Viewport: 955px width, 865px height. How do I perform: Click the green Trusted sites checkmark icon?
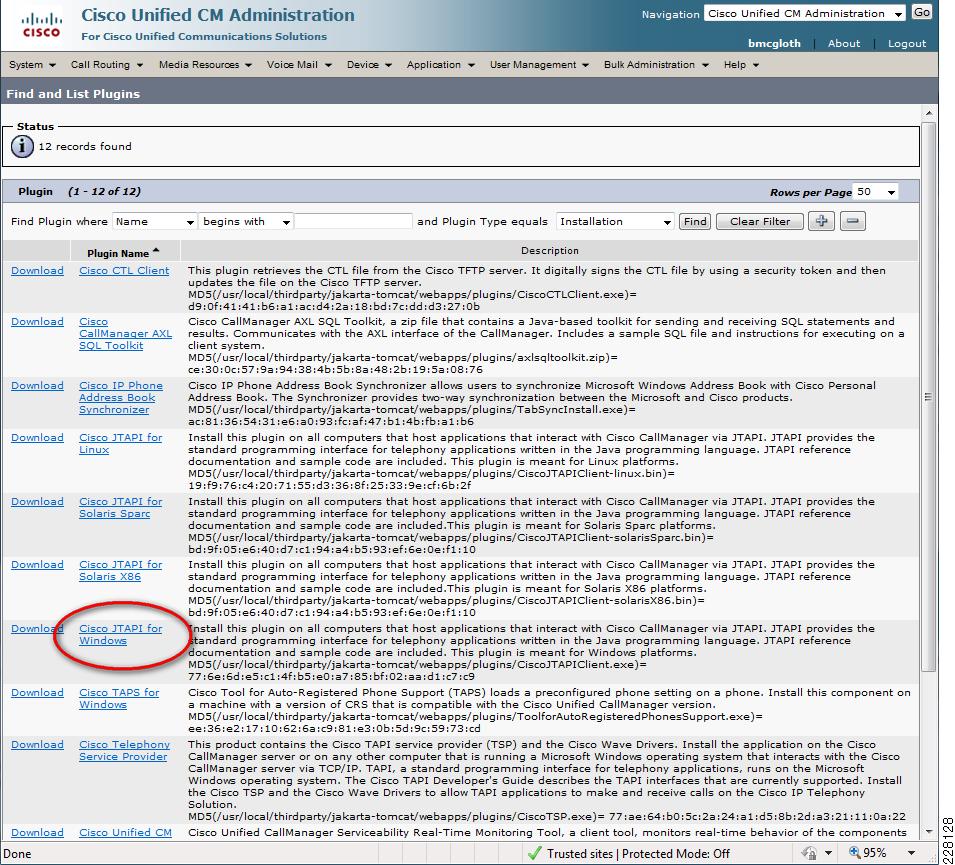534,853
